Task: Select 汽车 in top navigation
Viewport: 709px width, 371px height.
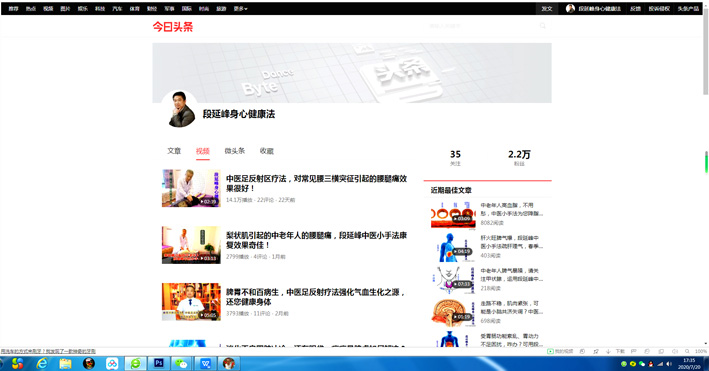Action: tap(117, 9)
